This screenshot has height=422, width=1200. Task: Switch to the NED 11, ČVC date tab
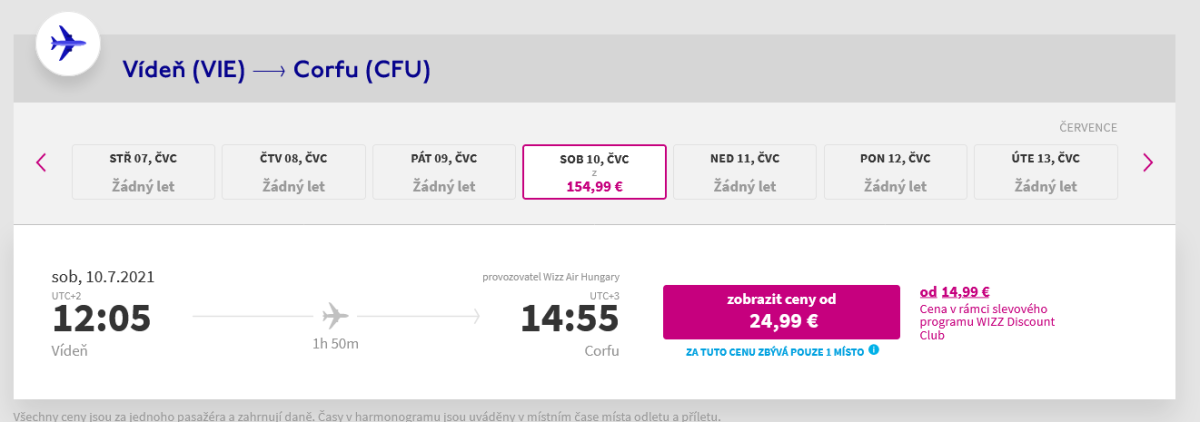(744, 172)
